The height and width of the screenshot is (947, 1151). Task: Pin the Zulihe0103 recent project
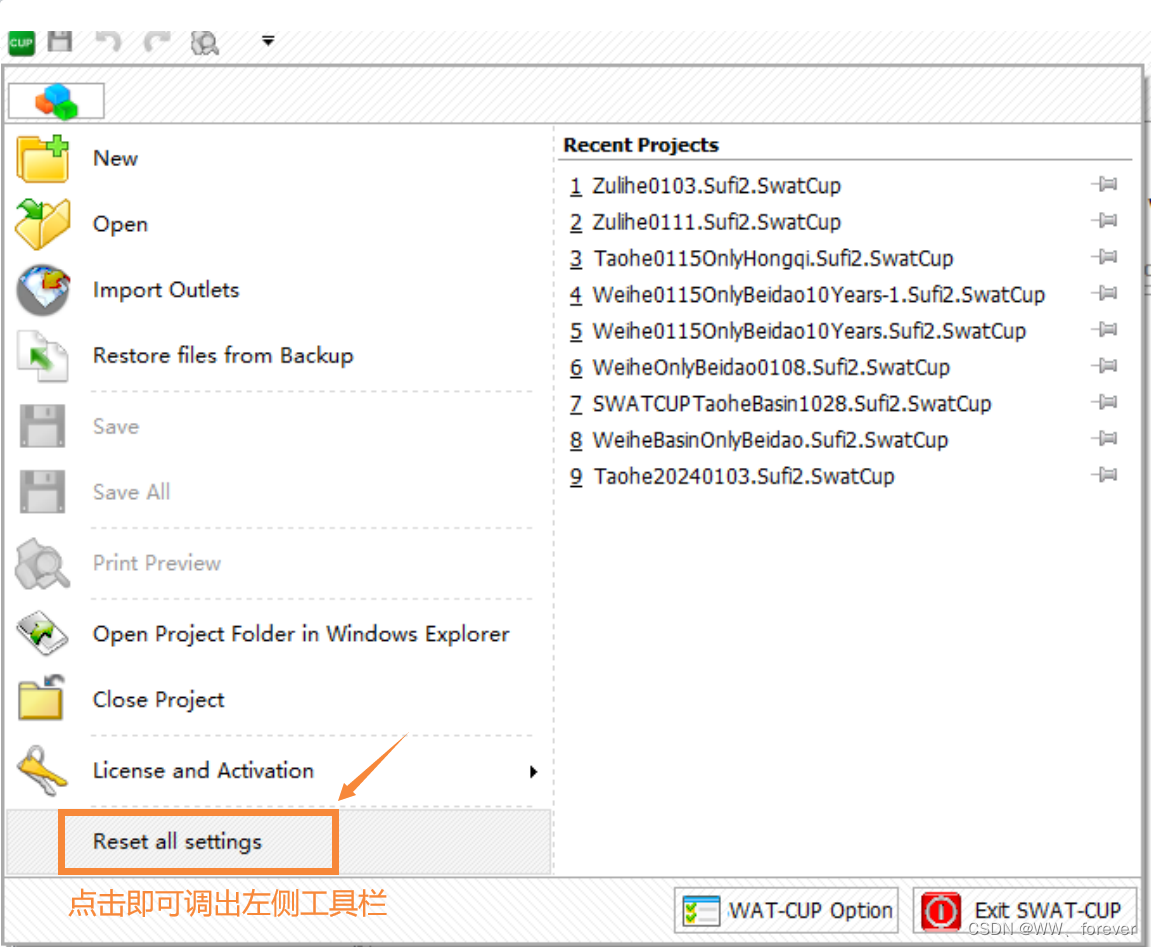point(1105,184)
